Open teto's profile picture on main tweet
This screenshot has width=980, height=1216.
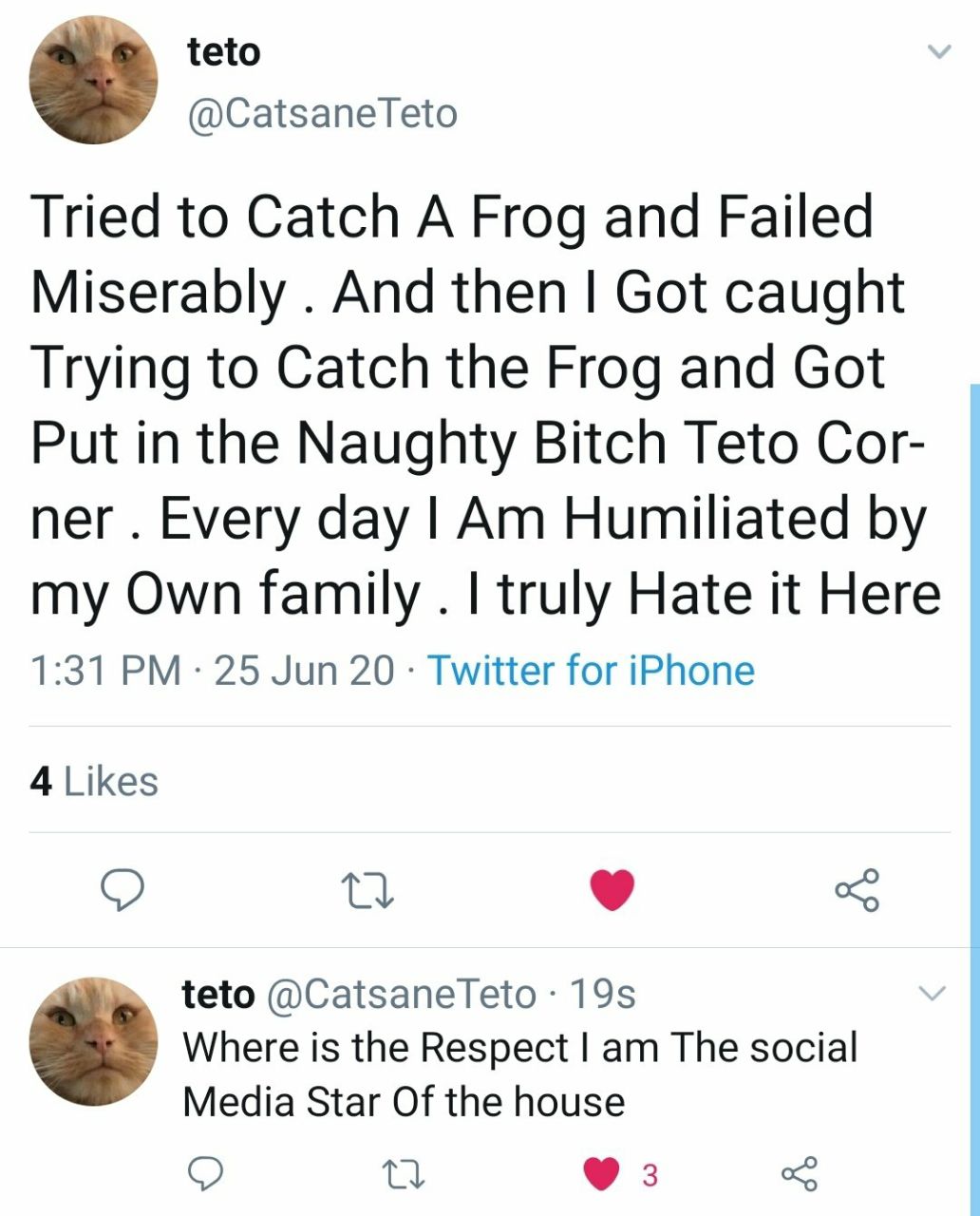coord(93,81)
